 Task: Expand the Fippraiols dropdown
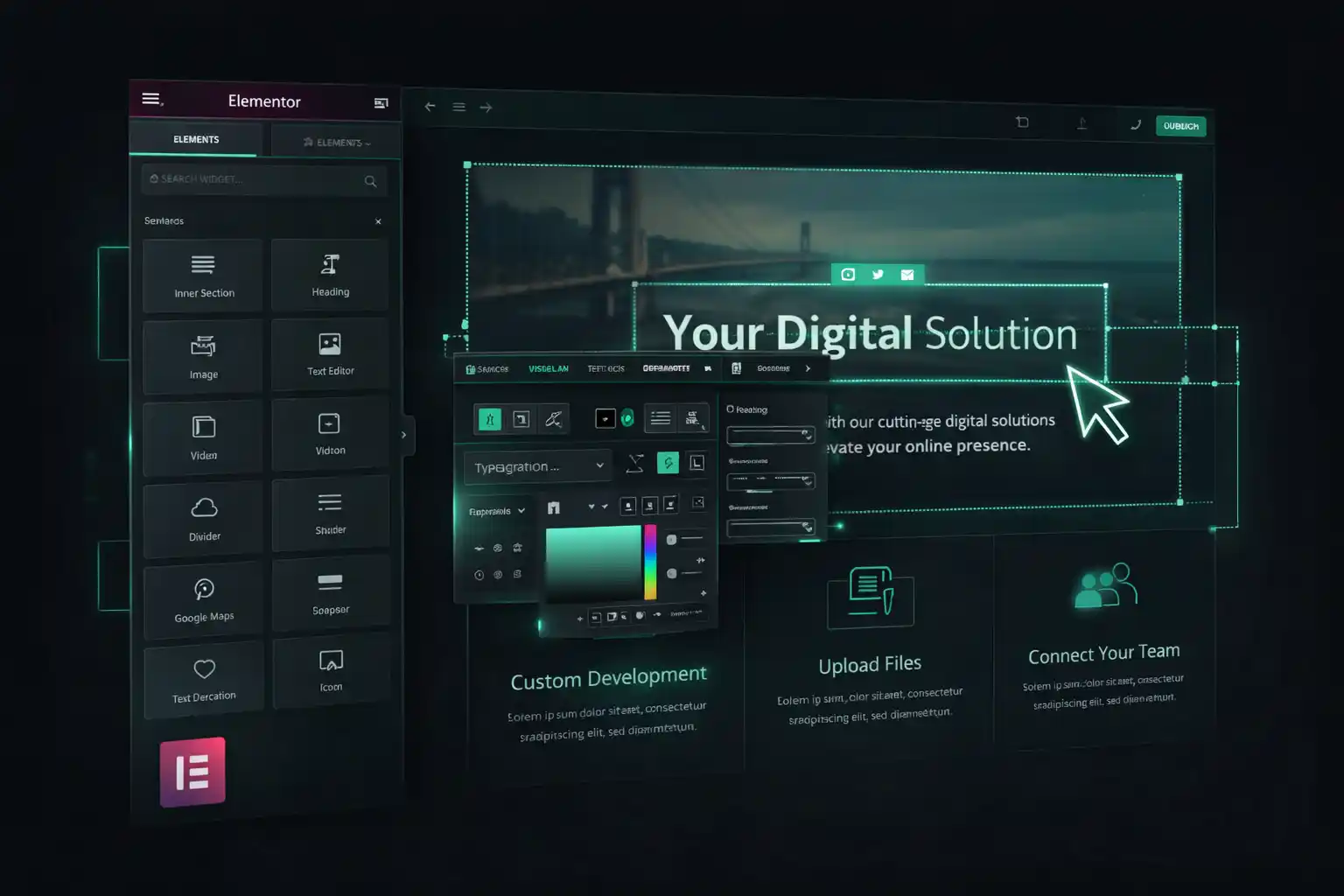pos(497,511)
